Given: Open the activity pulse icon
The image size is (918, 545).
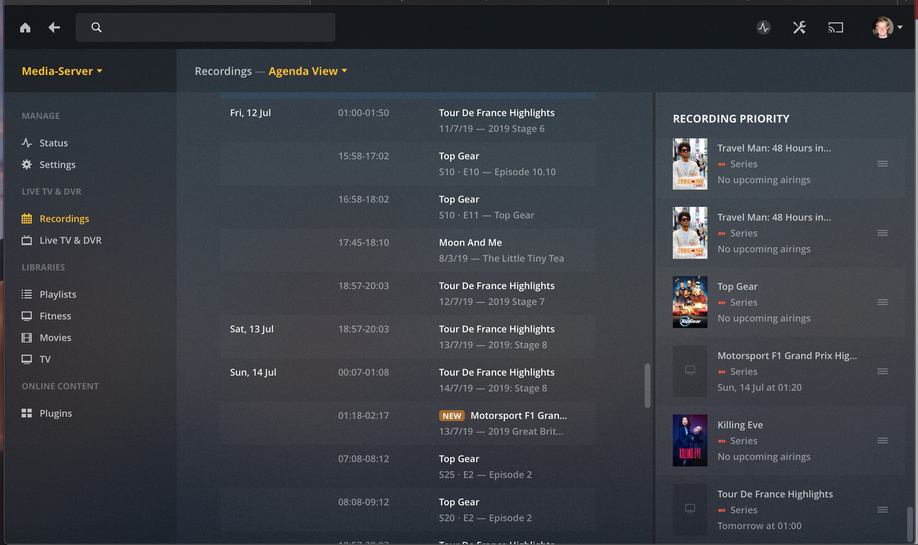Looking at the screenshot, I should tap(763, 28).
